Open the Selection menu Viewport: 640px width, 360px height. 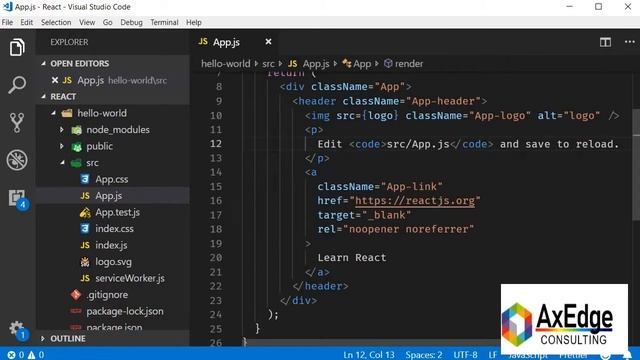pyautogui.click(x=56, y=22)
